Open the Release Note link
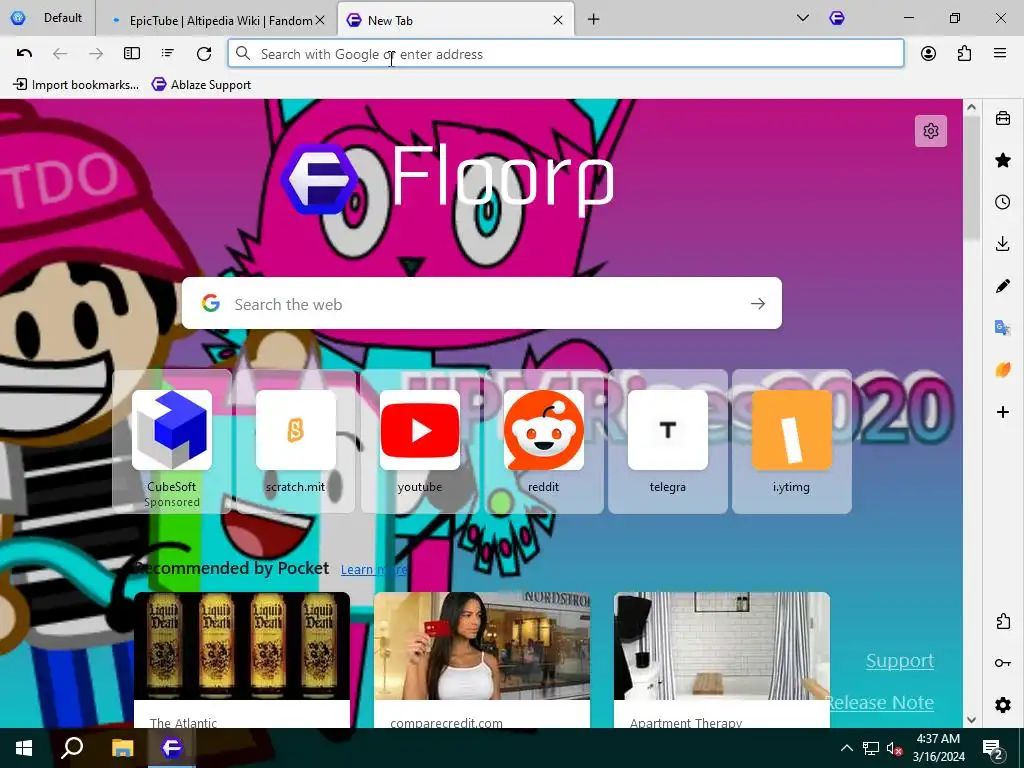The height and width of the screenshot is (768, 1024). tap(880, 702)
